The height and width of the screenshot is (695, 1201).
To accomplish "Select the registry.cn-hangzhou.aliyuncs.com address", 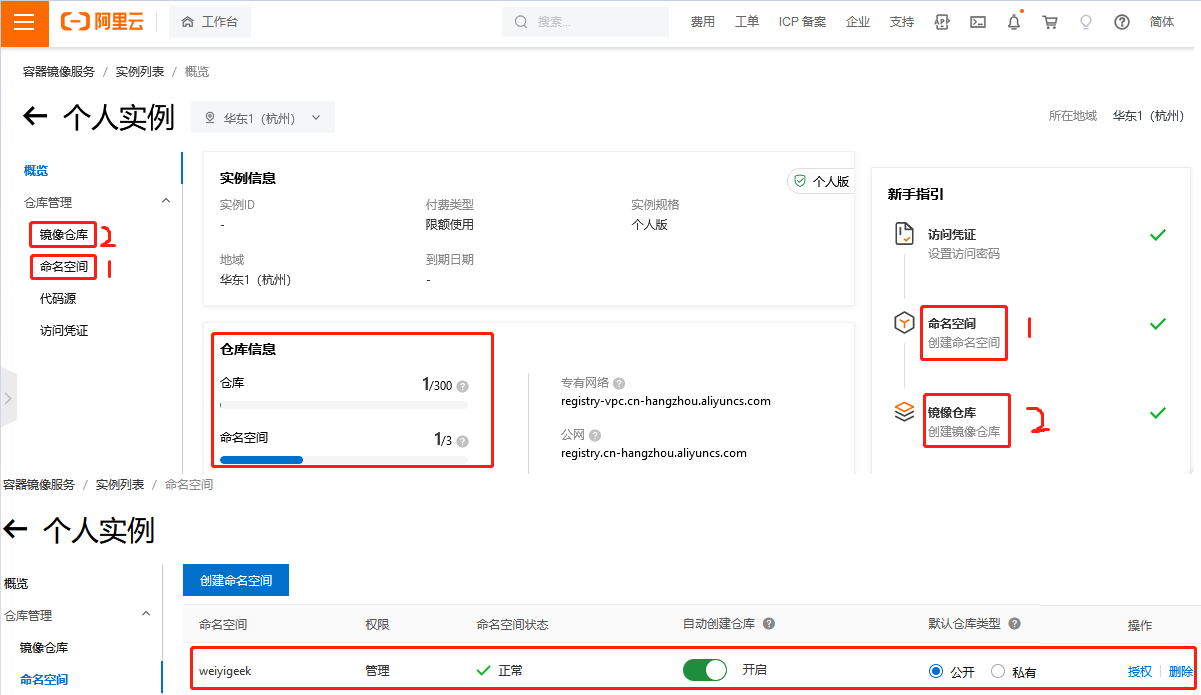I will pyautogui.click(x=654, y=453).
